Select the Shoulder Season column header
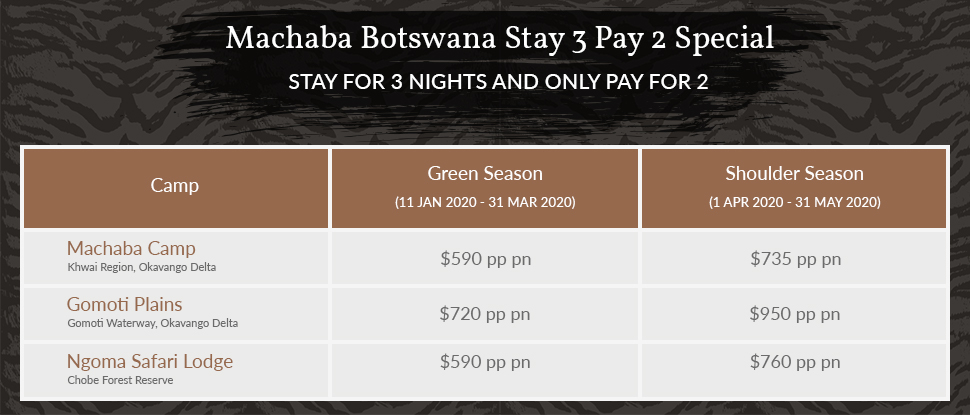970x415 pixels. (x=794, y=174)
